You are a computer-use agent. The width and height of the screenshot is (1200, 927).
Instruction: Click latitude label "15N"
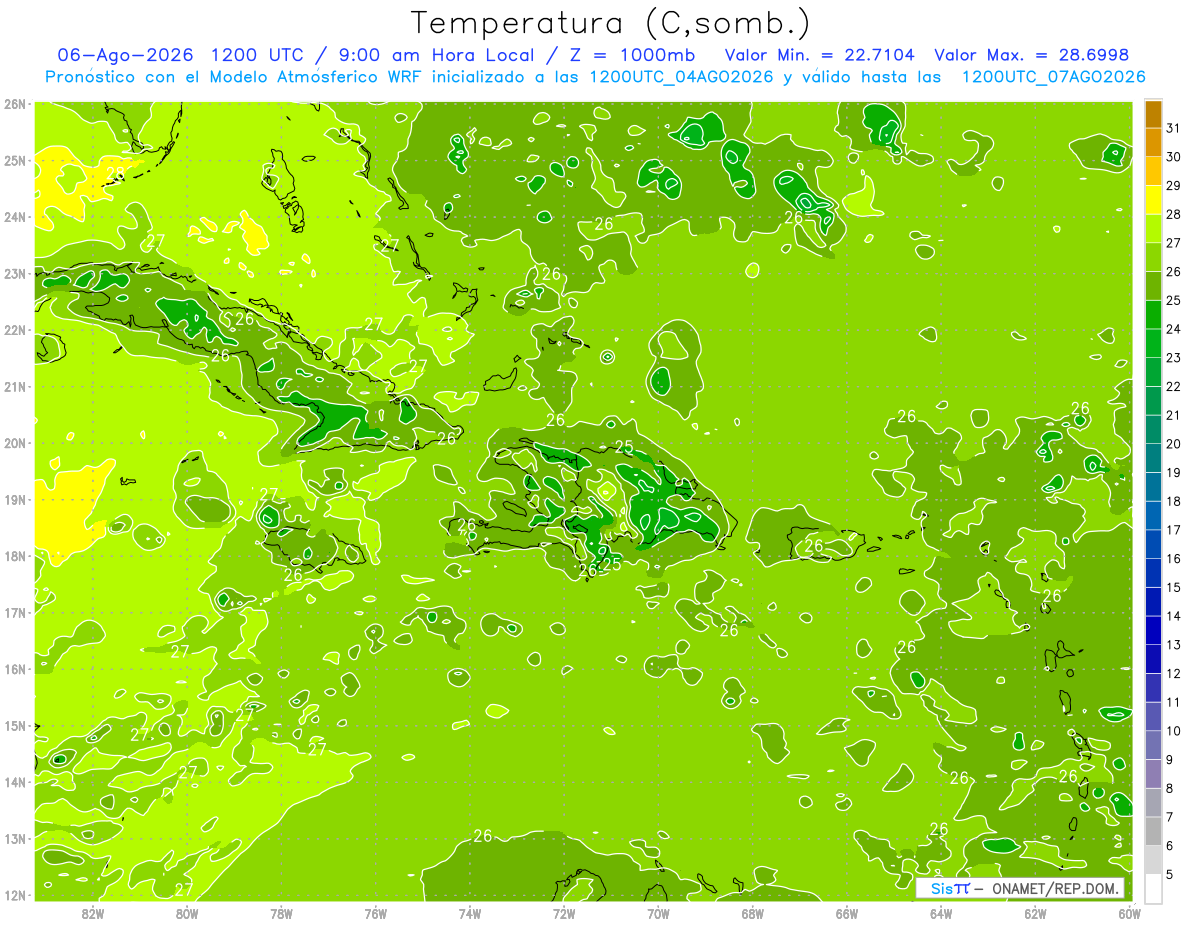click(15, 725)
